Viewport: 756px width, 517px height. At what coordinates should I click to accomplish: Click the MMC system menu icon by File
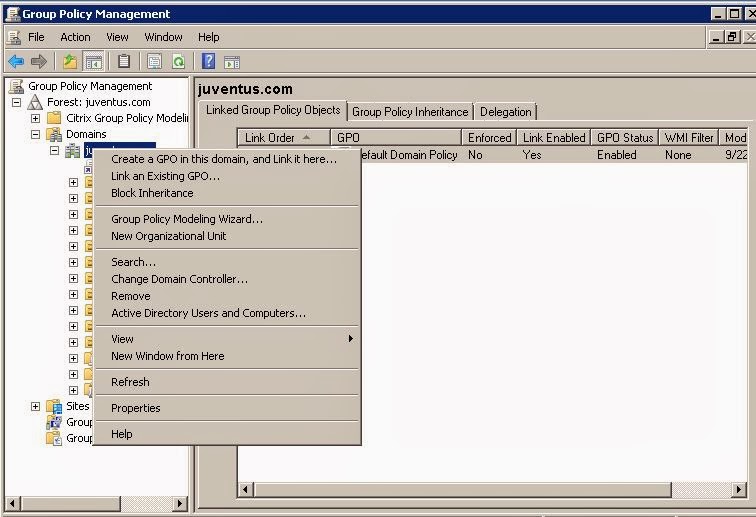tap(14, 37)
